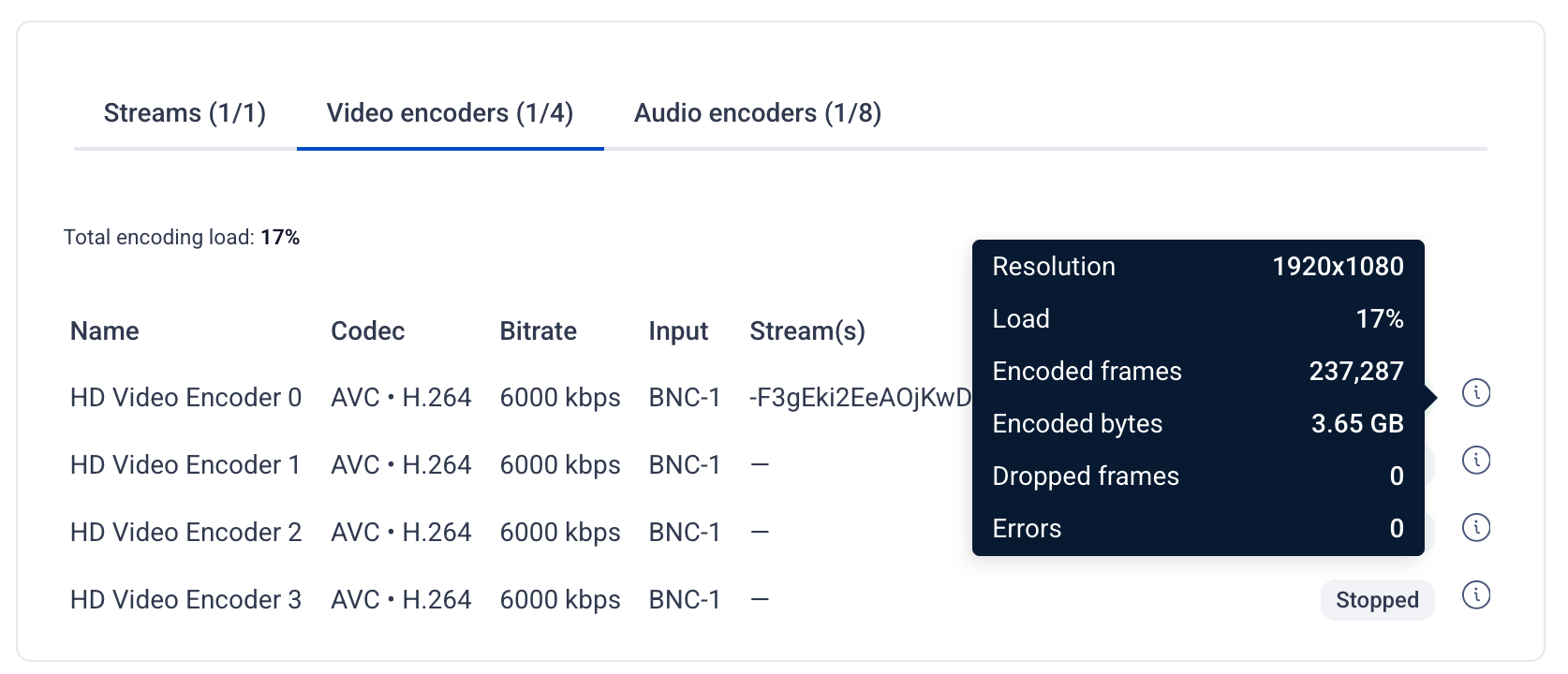Click the Stopped status badge of Encoder 3
The image size is (1568, 674).
click(x=1377, y=600)
